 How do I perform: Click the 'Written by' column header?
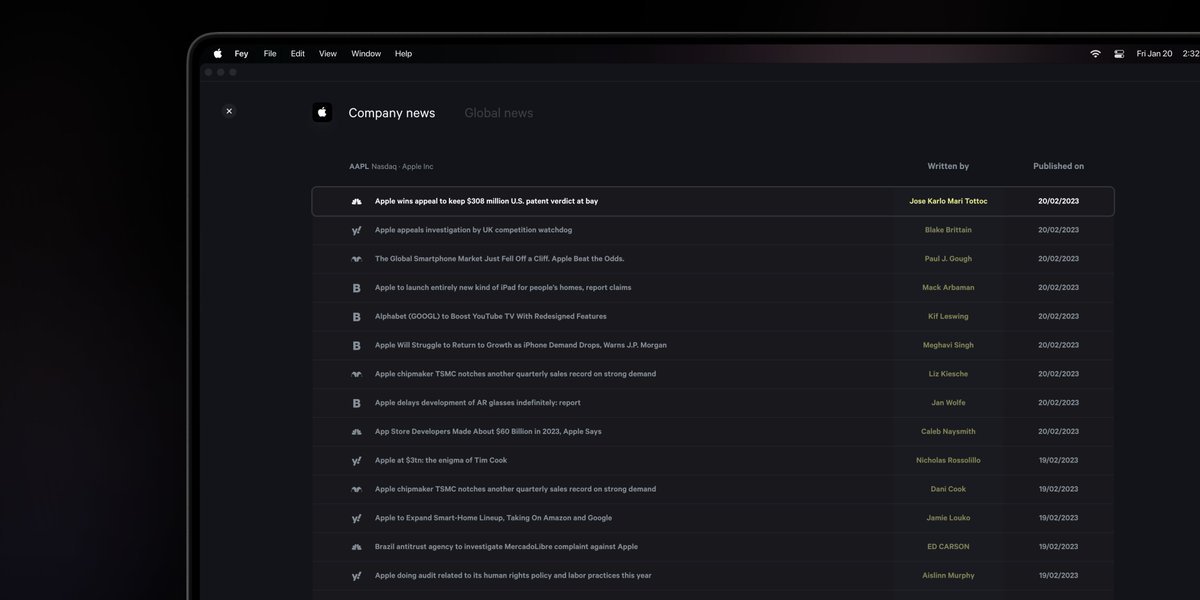click(948, 167)
